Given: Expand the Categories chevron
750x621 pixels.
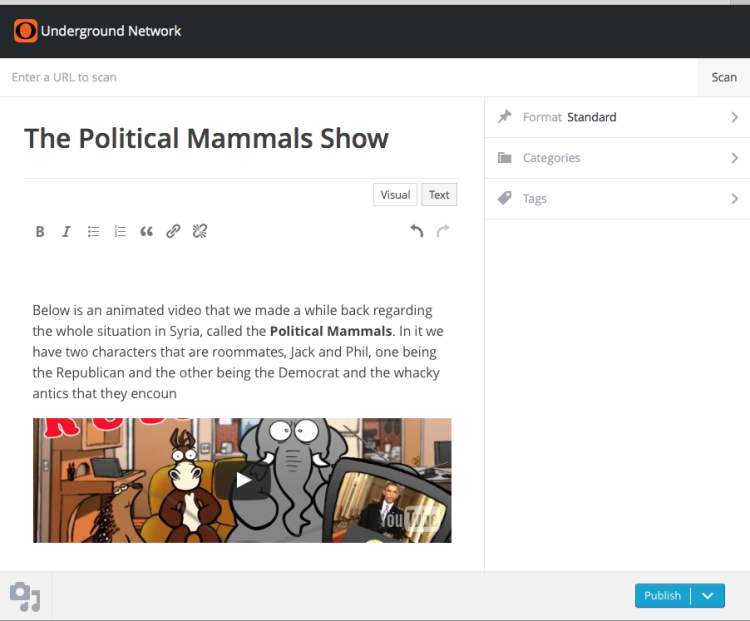Looking at the screenshot, I should 735,158.
